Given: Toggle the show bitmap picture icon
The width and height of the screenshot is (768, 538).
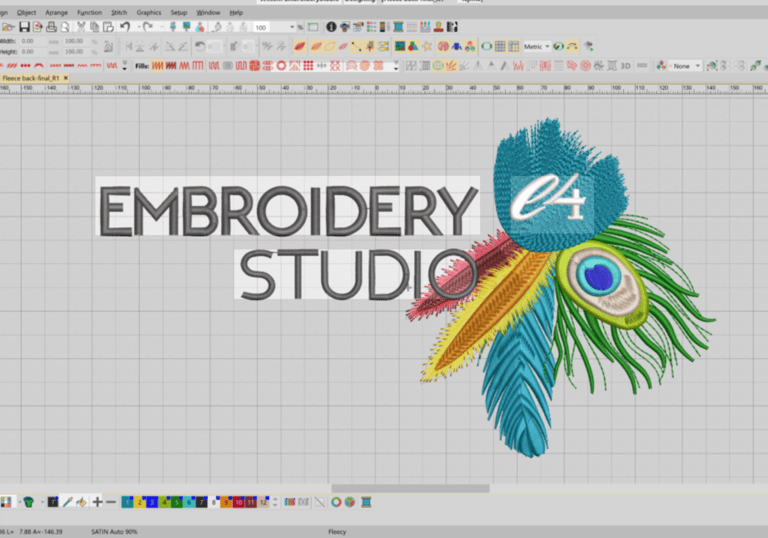Looking at the screenshot, I should click(400, 47).
